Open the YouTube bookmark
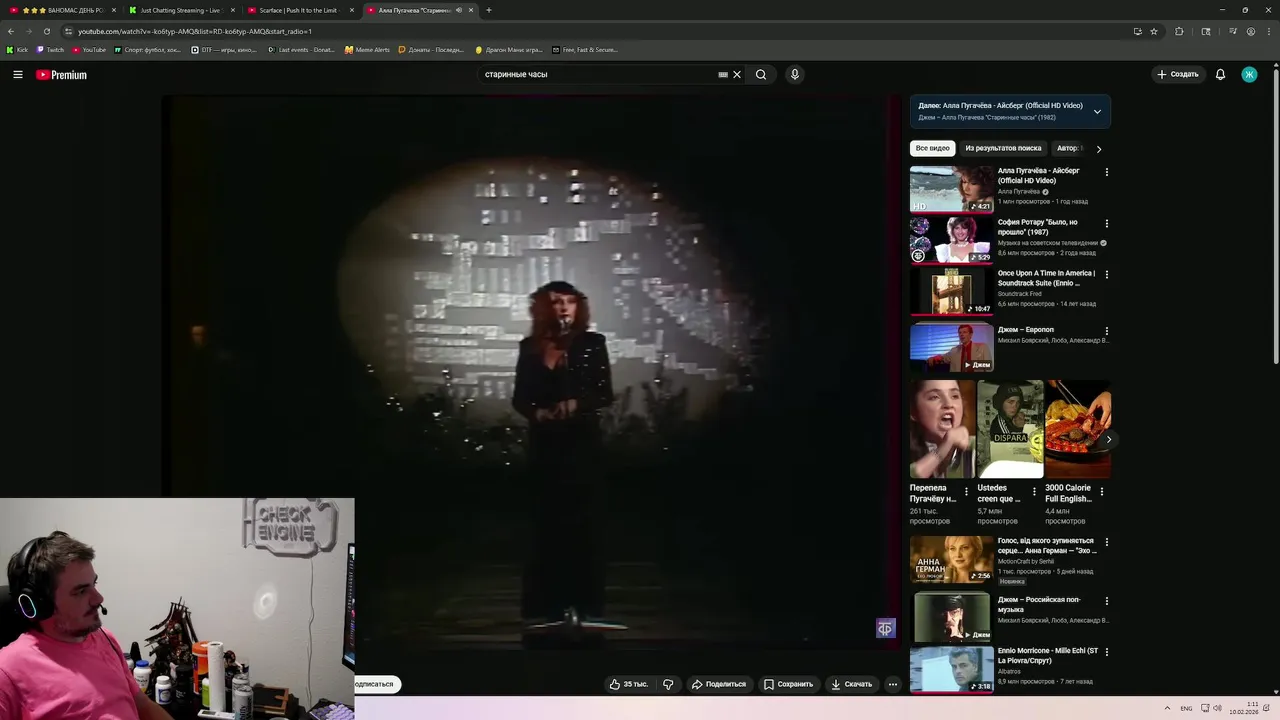 coord(89,49)
